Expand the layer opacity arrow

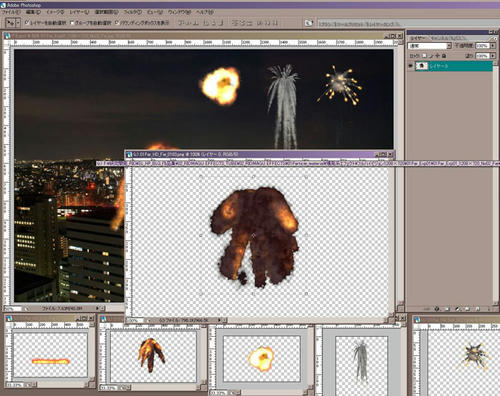click(493, 46)
